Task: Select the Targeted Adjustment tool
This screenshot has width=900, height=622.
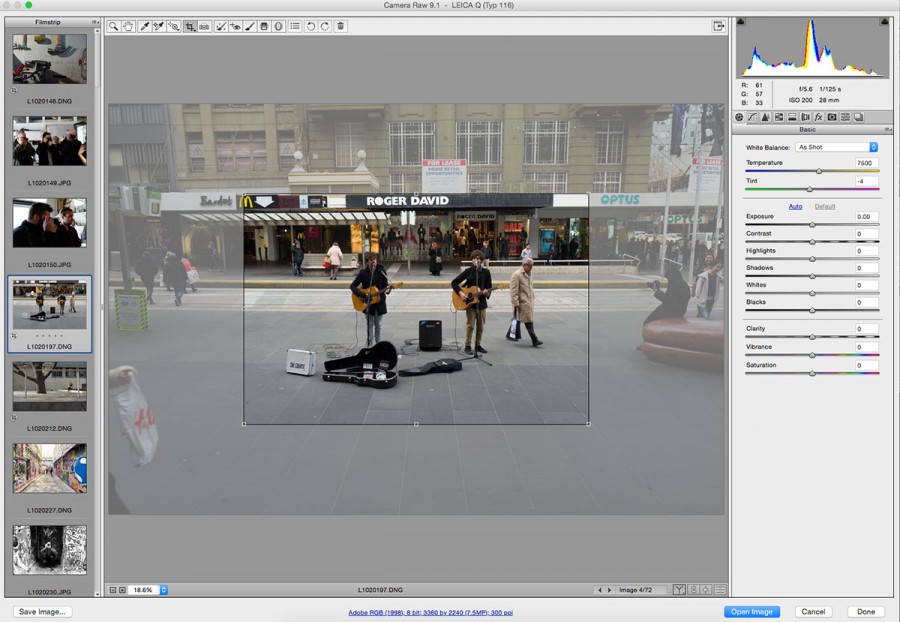Action: point(173,26)
